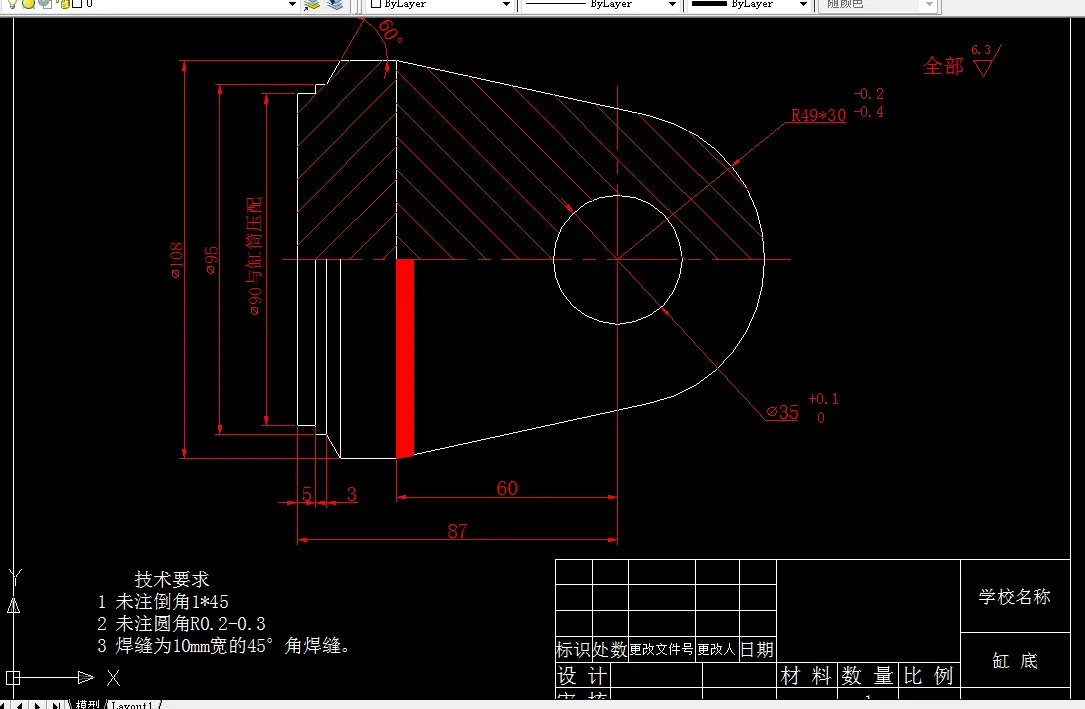Click the Layer Previous icon

[335, 4]
